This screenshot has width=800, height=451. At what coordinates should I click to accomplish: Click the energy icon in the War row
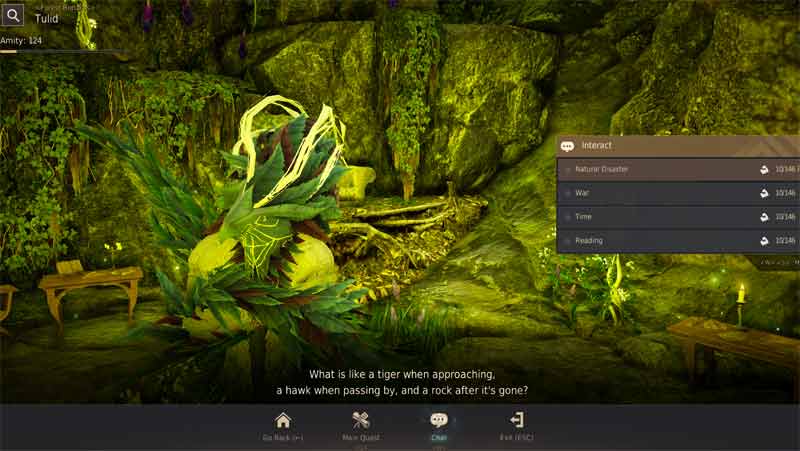pos(764,193)
